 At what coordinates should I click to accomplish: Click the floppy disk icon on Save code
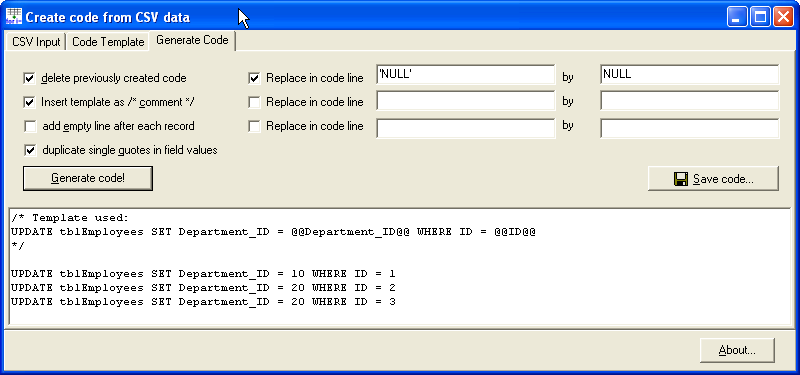point(681,179)
